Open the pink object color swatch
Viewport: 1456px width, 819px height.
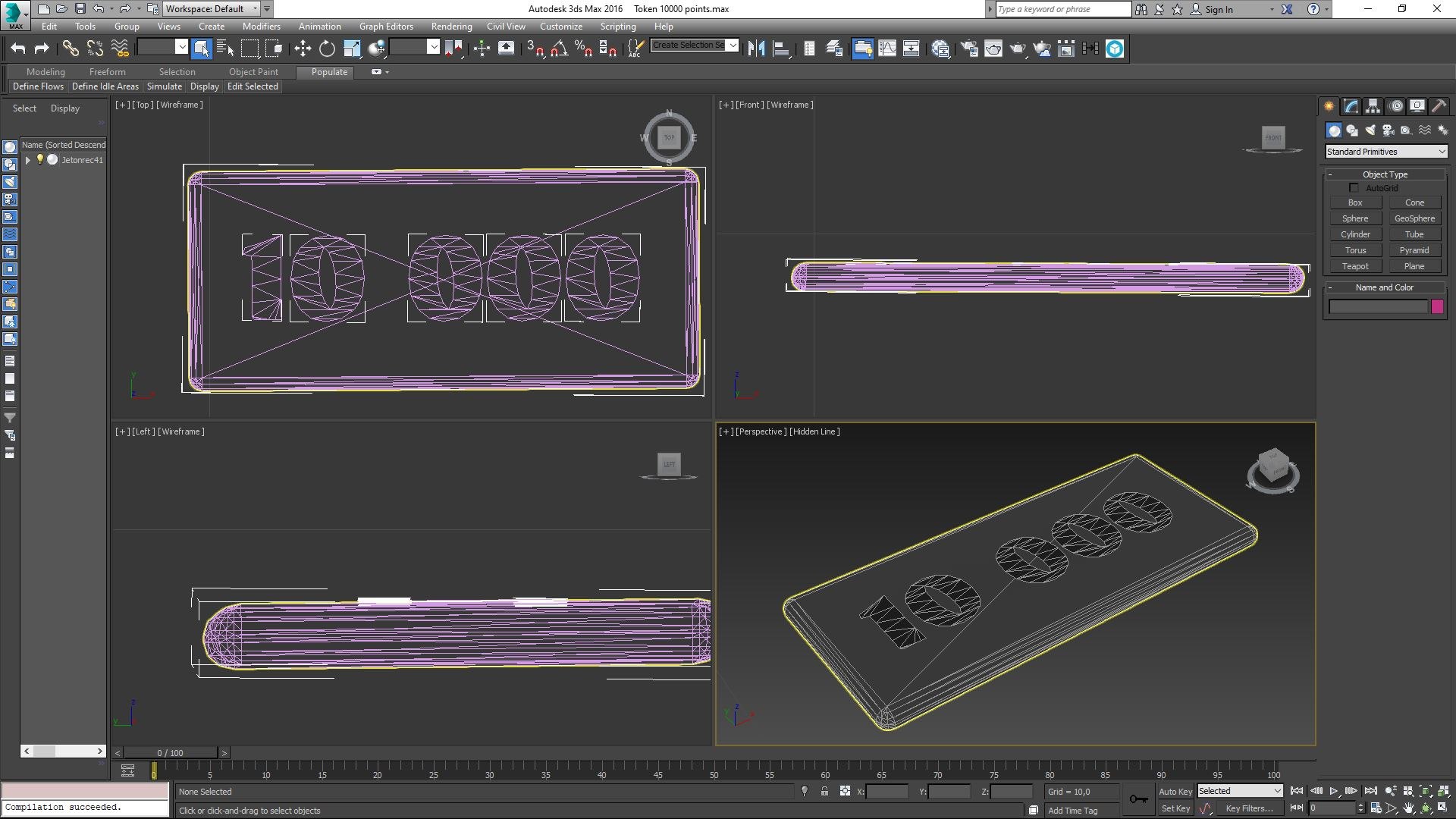point(1437,306)
